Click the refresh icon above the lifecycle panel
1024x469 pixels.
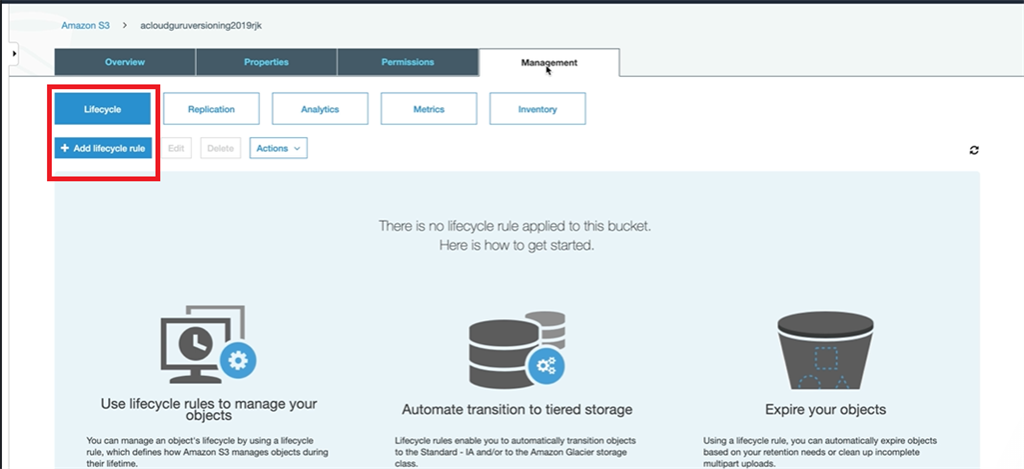point(974,150)
